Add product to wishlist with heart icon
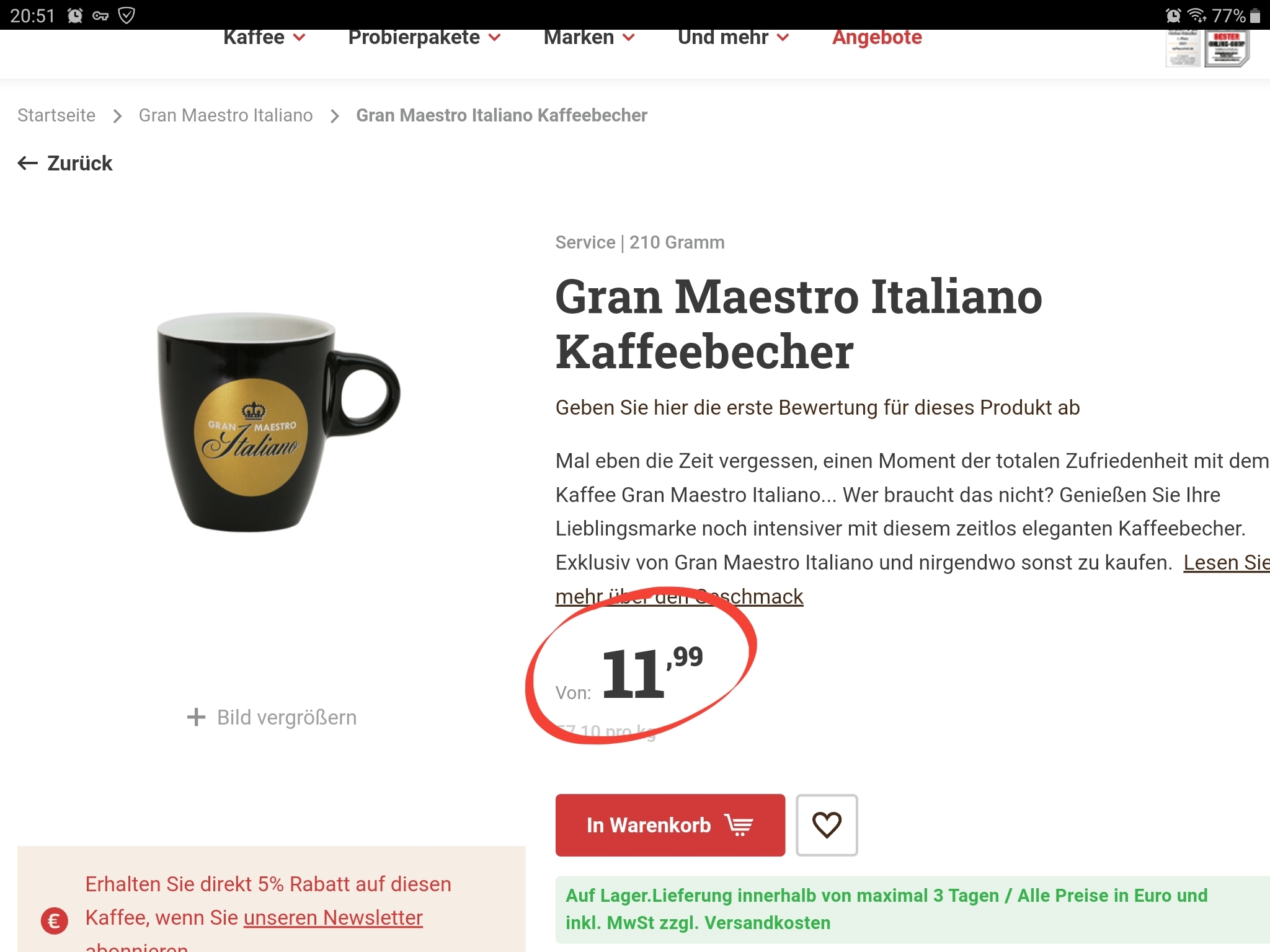1270x952 pixels. pos(827,825)
